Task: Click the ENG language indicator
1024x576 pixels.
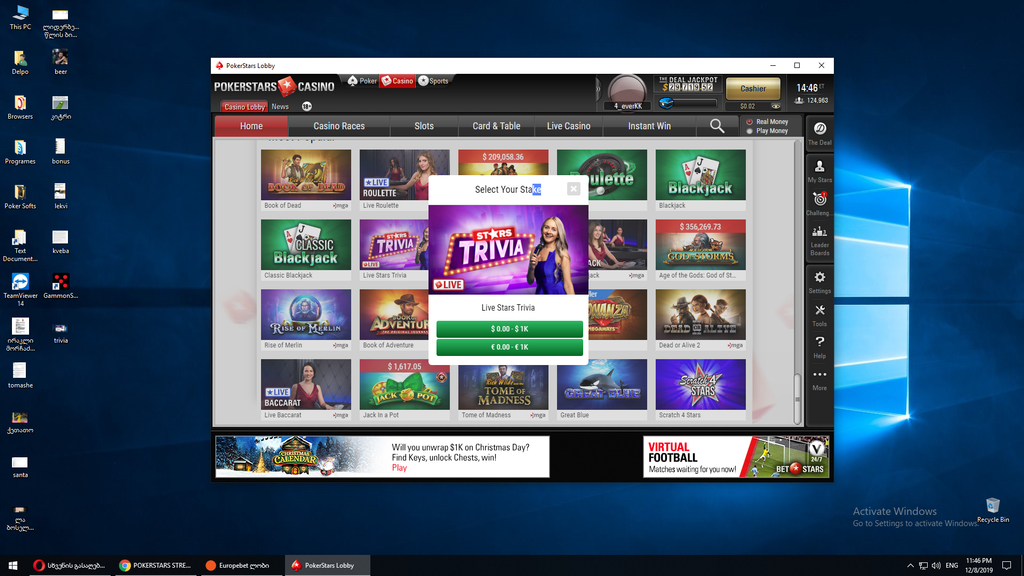Action: coord(952,566)
